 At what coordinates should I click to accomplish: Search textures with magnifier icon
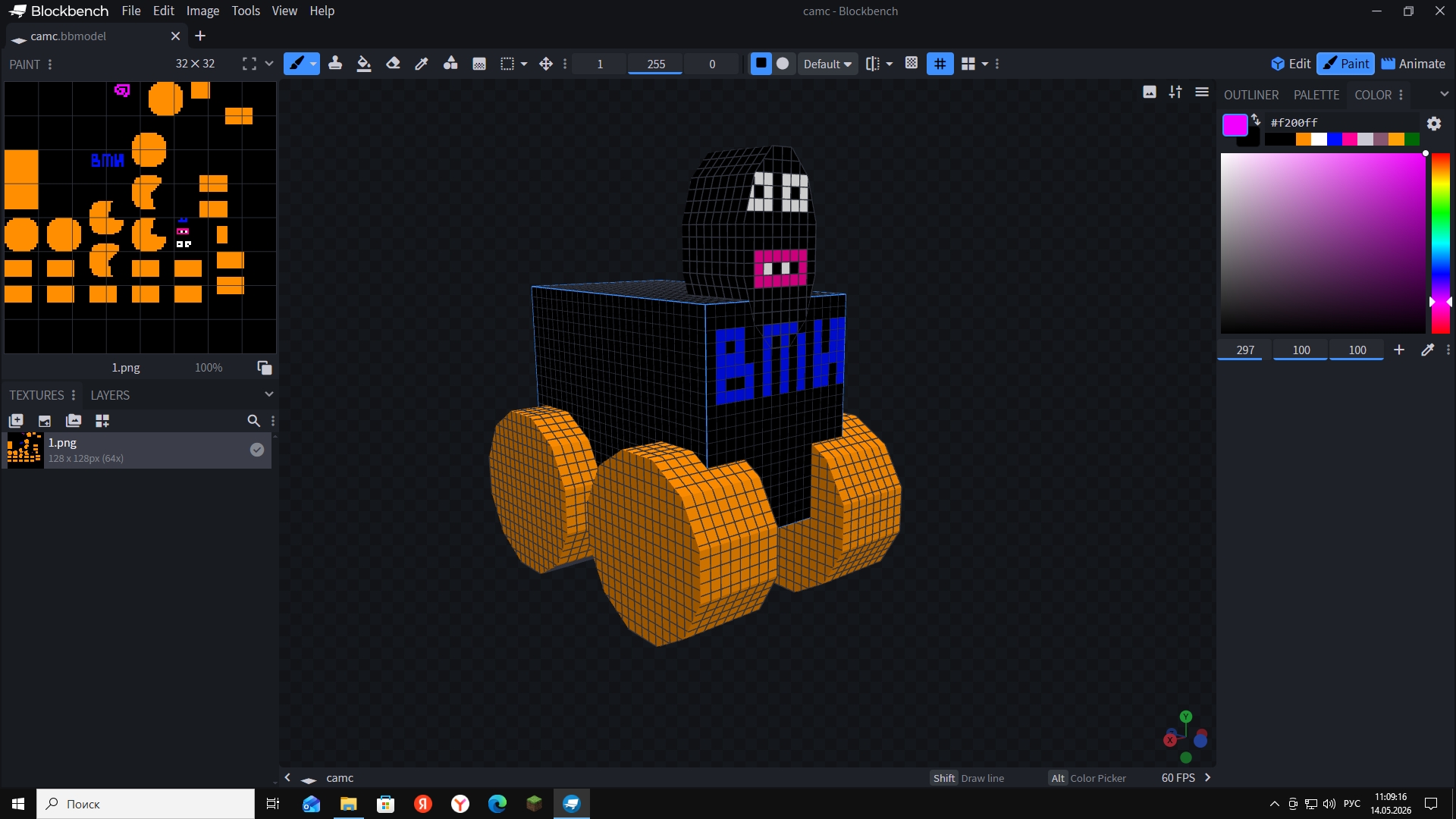253,421
